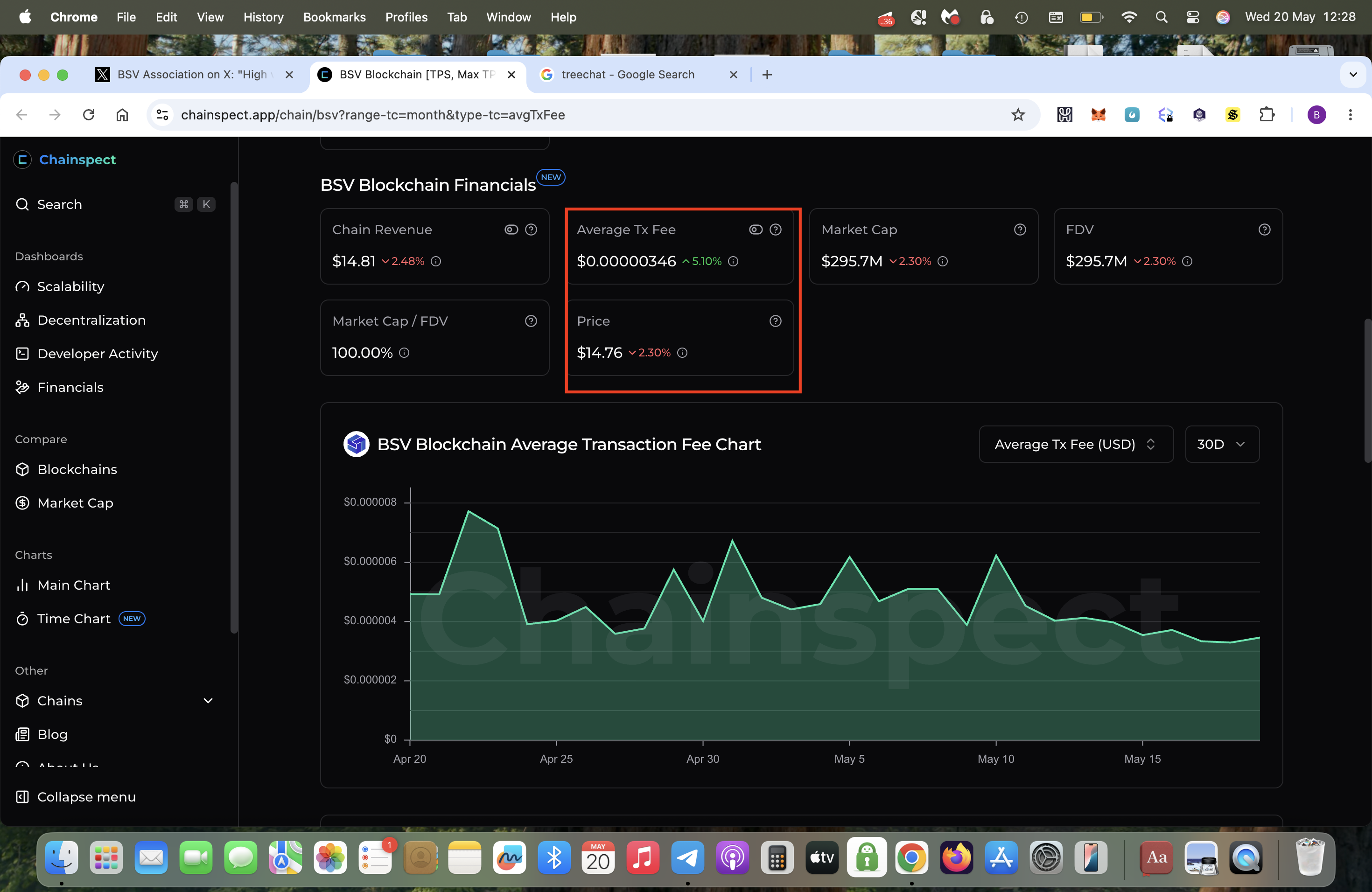The width and height of the screenshot is (1372, 892).
Task: Open Telegram from the Dock
Action: click(x=687, y=858)
